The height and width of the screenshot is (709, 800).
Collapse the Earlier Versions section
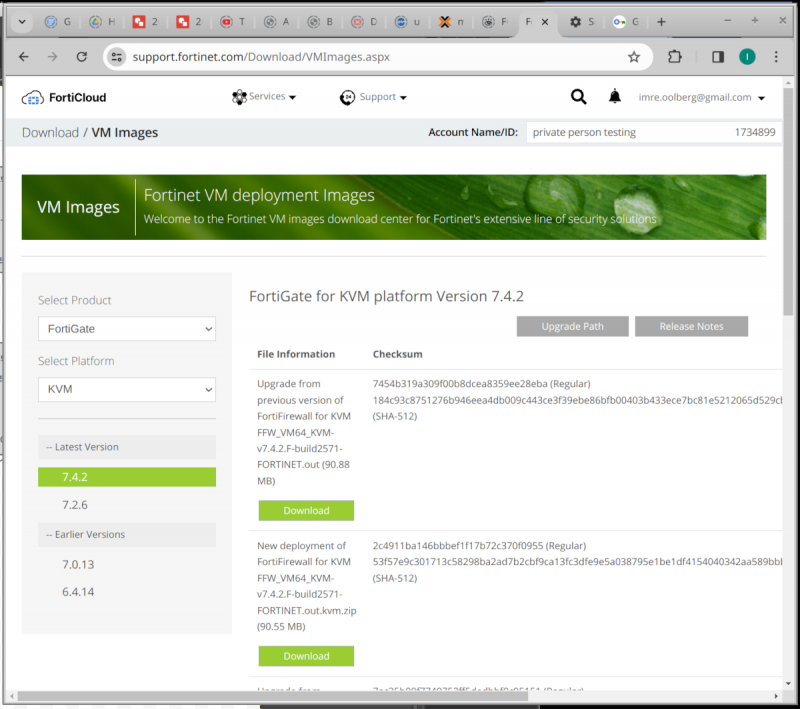coord(127,535)
